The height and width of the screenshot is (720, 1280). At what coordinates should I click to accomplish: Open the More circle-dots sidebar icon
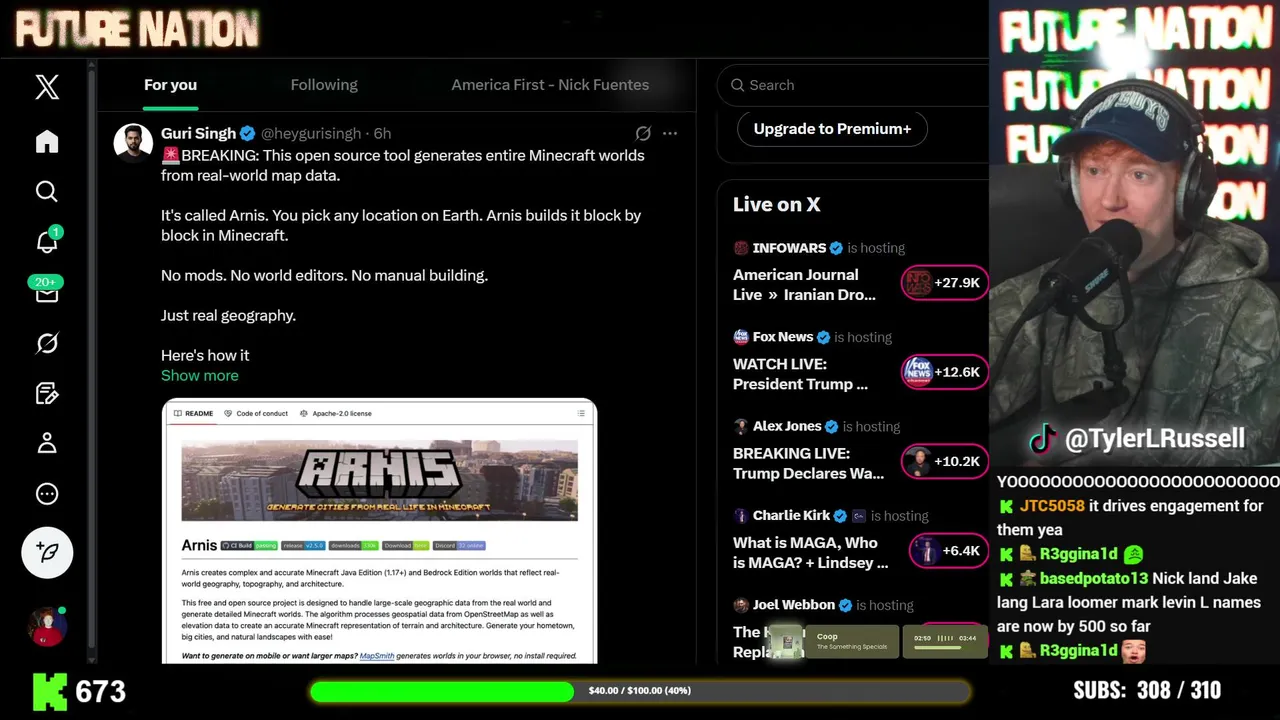click(47, 494)
